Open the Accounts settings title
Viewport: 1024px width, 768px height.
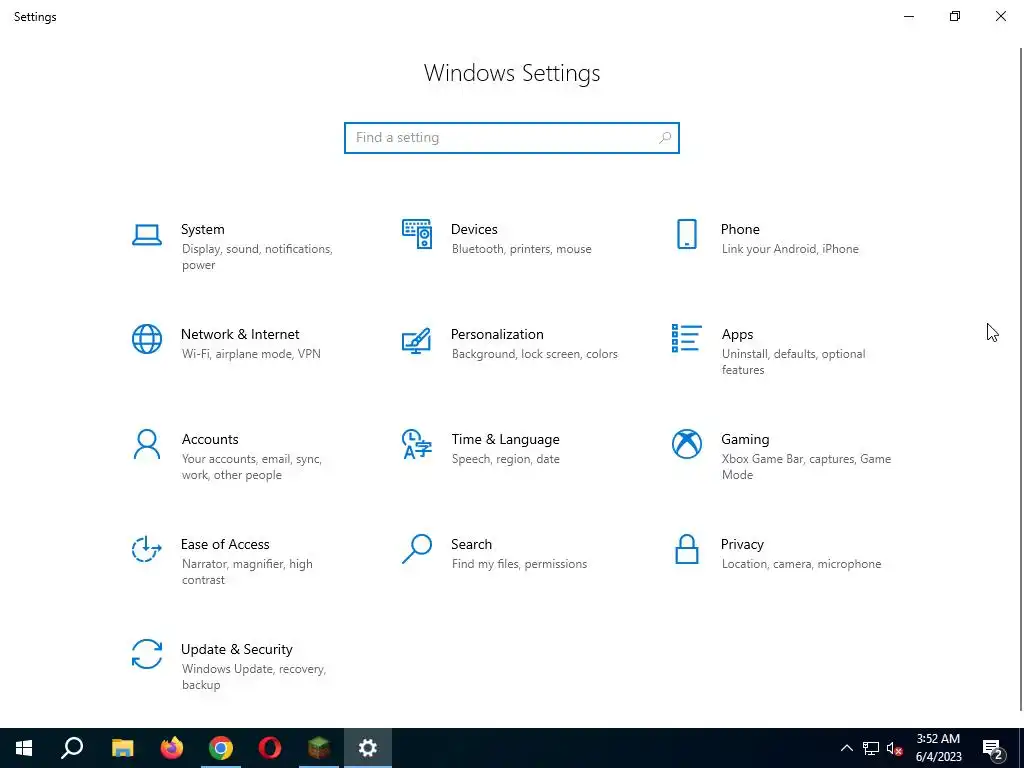tap(210, 440)
